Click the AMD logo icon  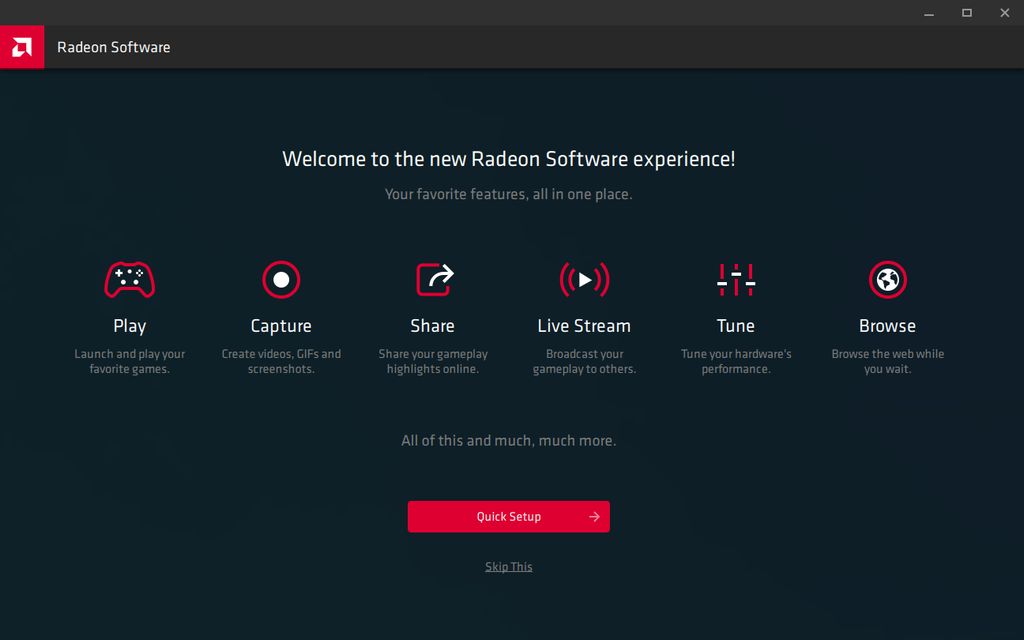[x=22, y=47]
